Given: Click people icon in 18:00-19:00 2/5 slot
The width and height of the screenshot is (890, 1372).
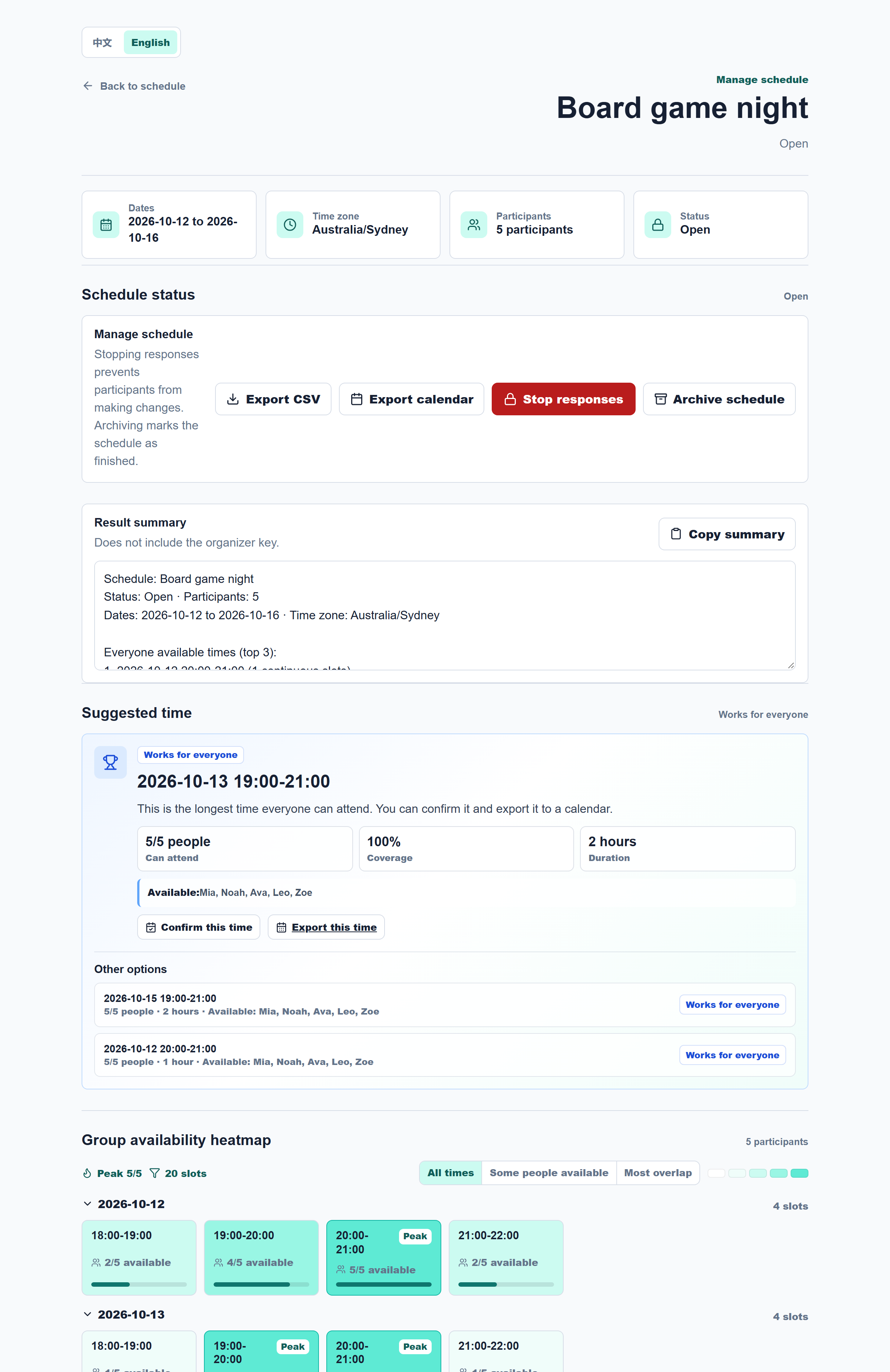Looking at the screenshot, I should pos(96,1263).
